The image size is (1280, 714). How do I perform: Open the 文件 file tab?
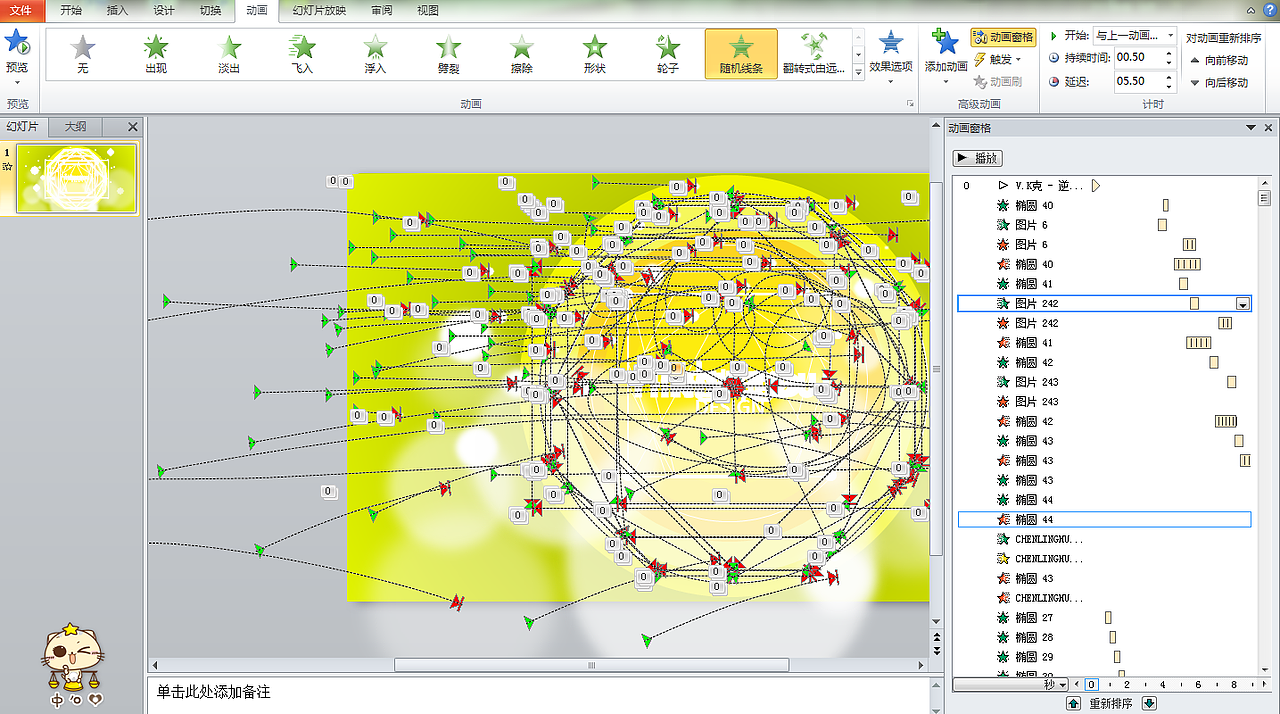[x=22, y=11]
